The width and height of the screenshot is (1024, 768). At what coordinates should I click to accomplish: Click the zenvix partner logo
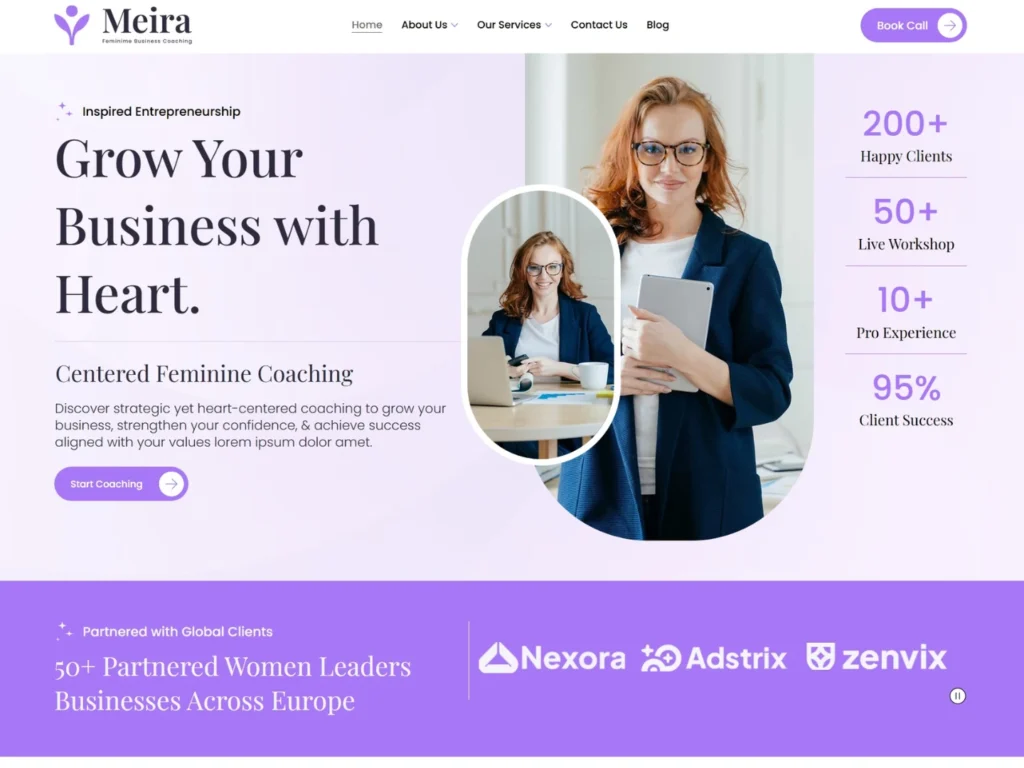(x=876, y=657)
